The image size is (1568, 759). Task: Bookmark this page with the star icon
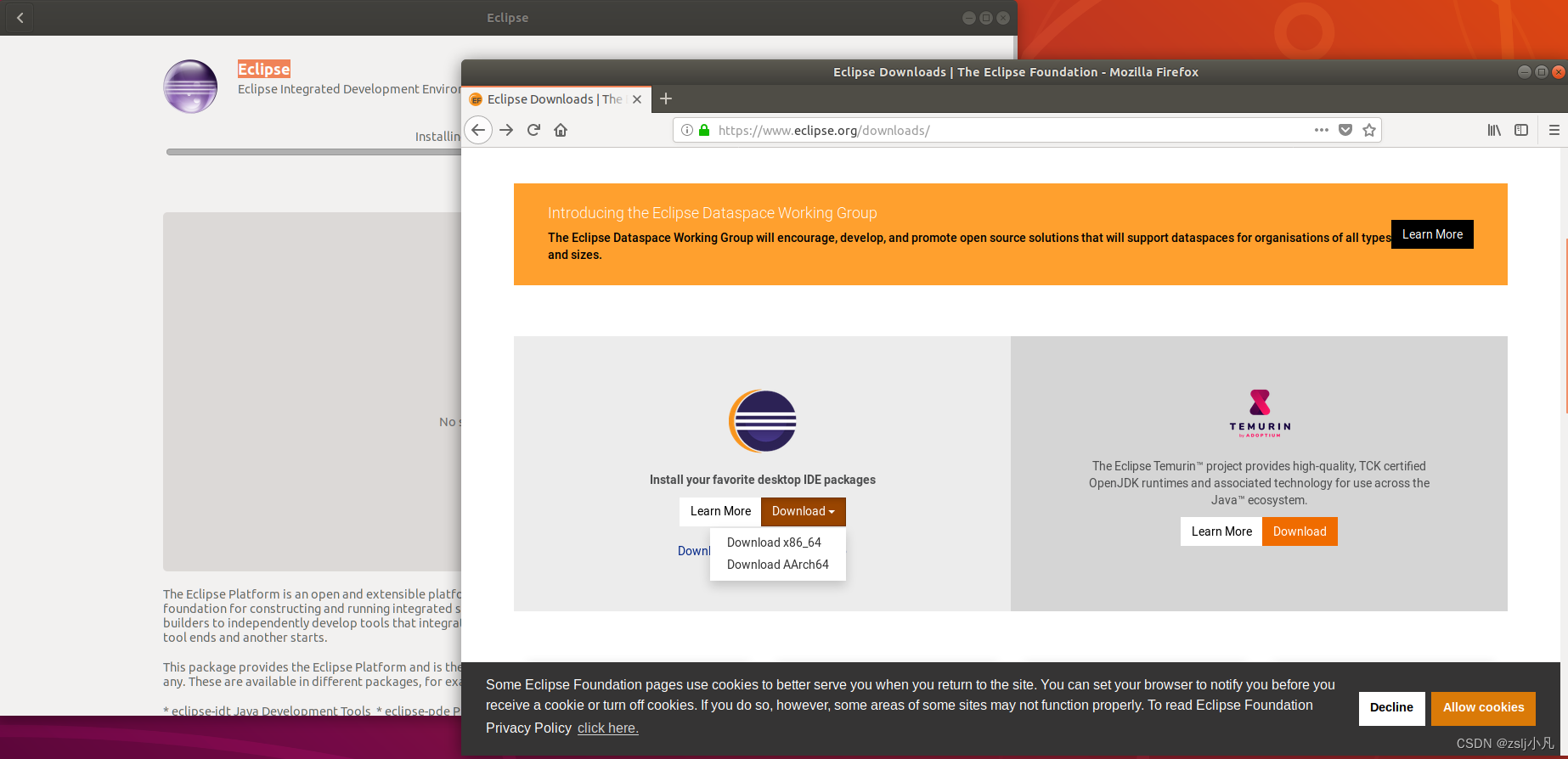point(1369,130)
